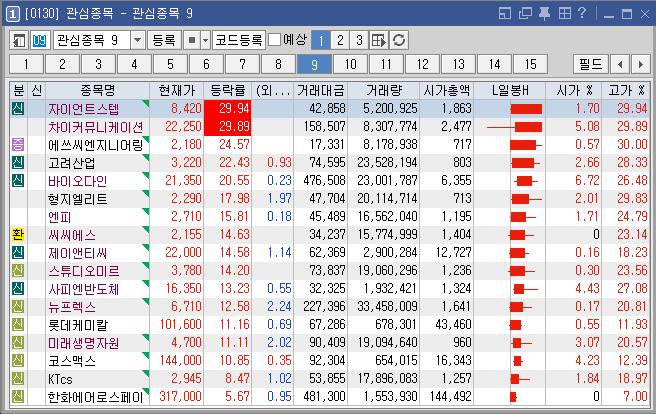Image resolution: width=656 pixels, height=414 pixels.
Task: Click the refresh icon in toolbar
Action: click(399, 41)
